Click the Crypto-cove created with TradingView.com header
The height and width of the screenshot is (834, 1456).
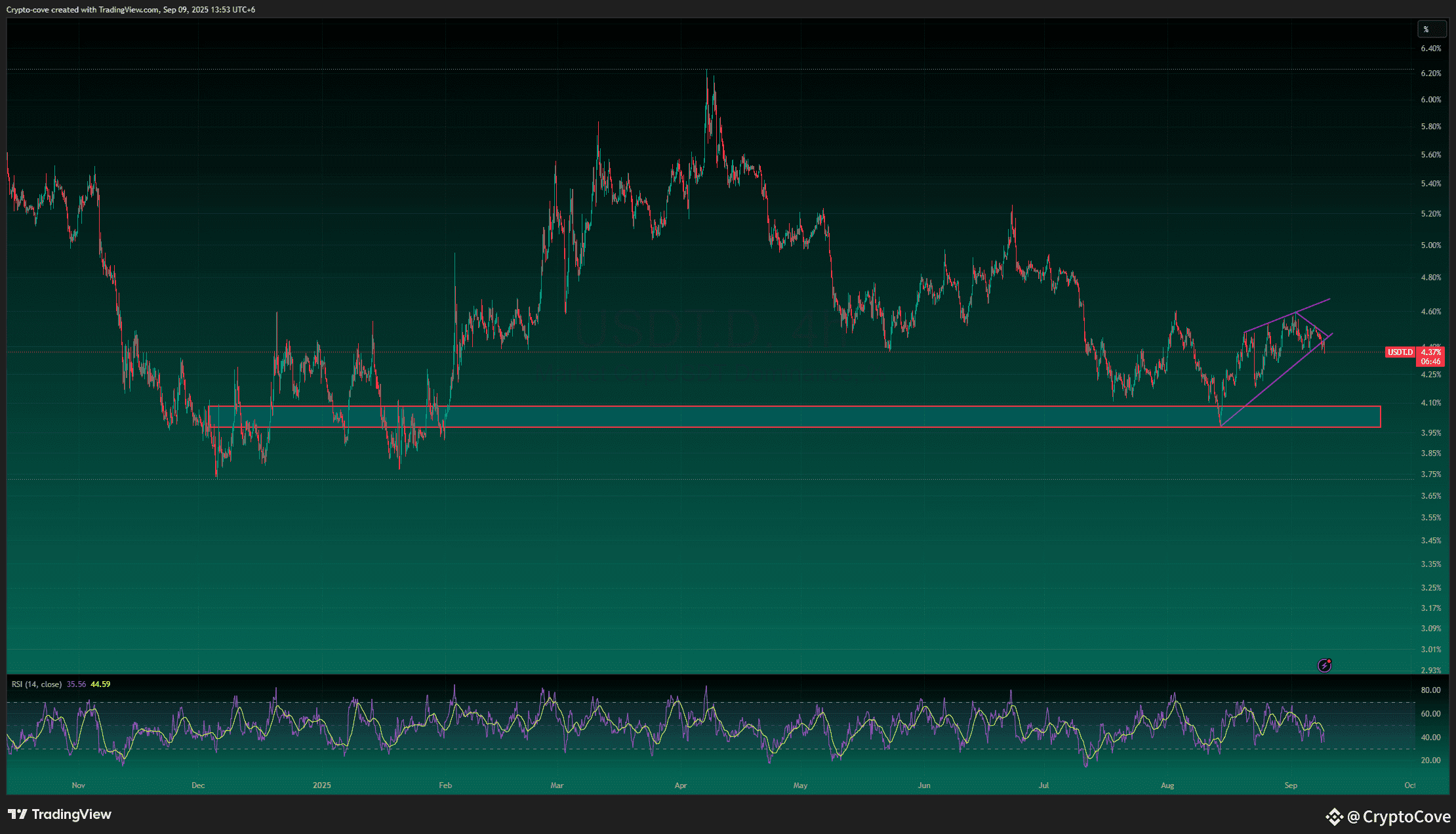pos(131,10)
